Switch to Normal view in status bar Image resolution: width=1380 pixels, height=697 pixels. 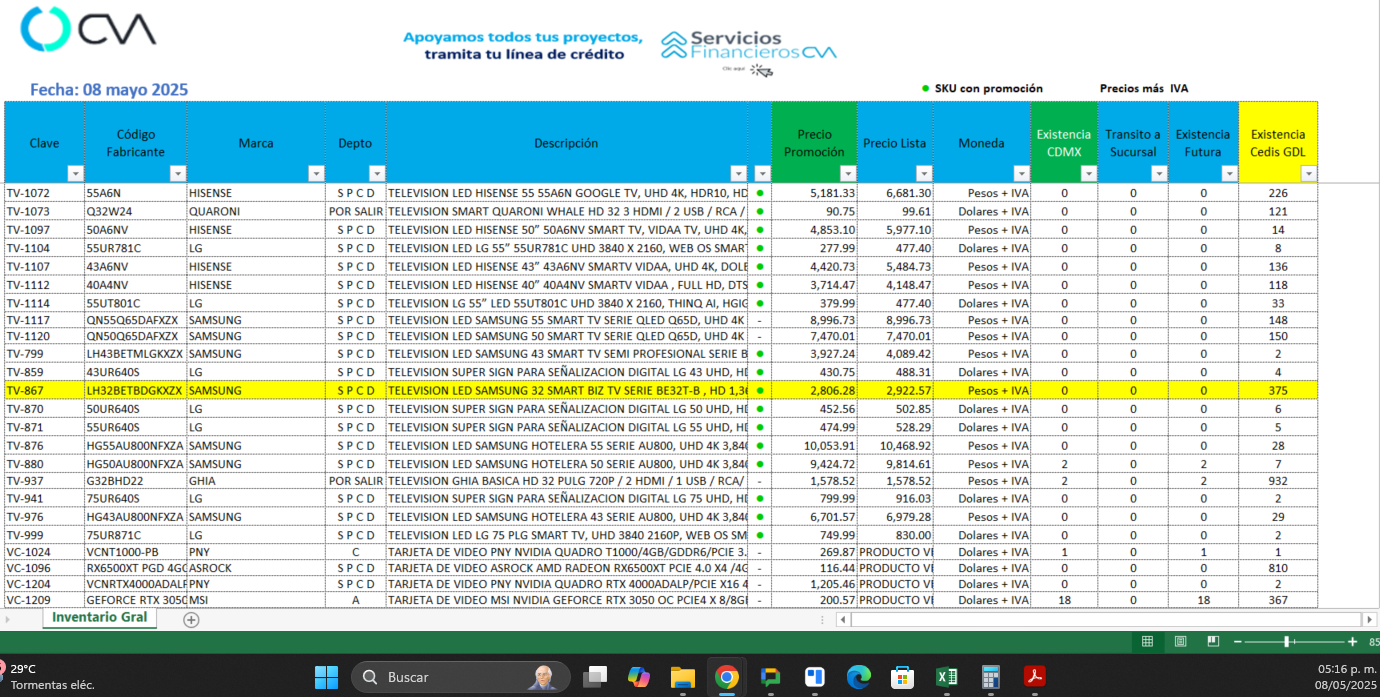pos(1147,641)
